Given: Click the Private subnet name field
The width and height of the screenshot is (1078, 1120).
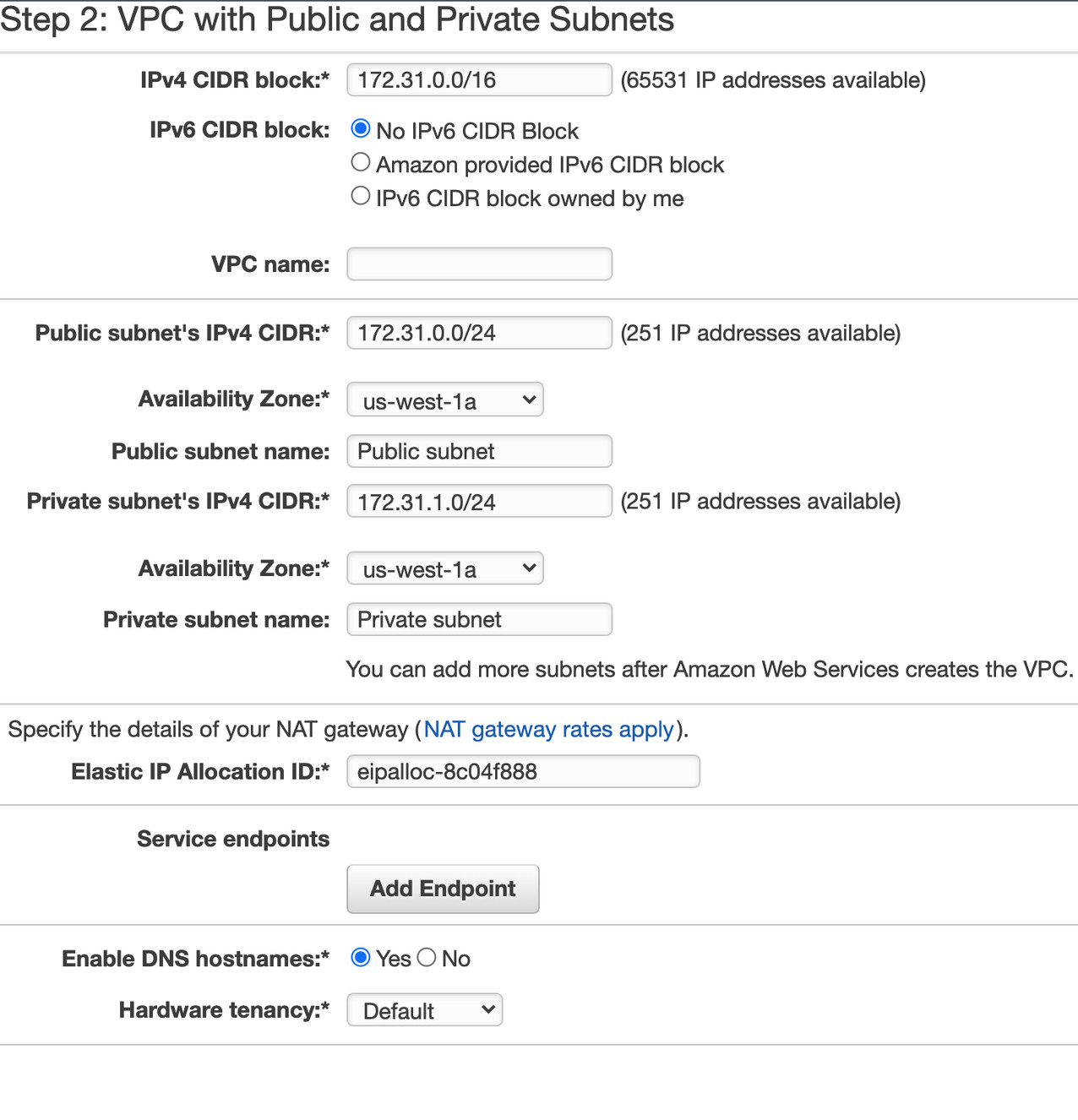Looking at the screenshot, I should [x=478, y=619].
